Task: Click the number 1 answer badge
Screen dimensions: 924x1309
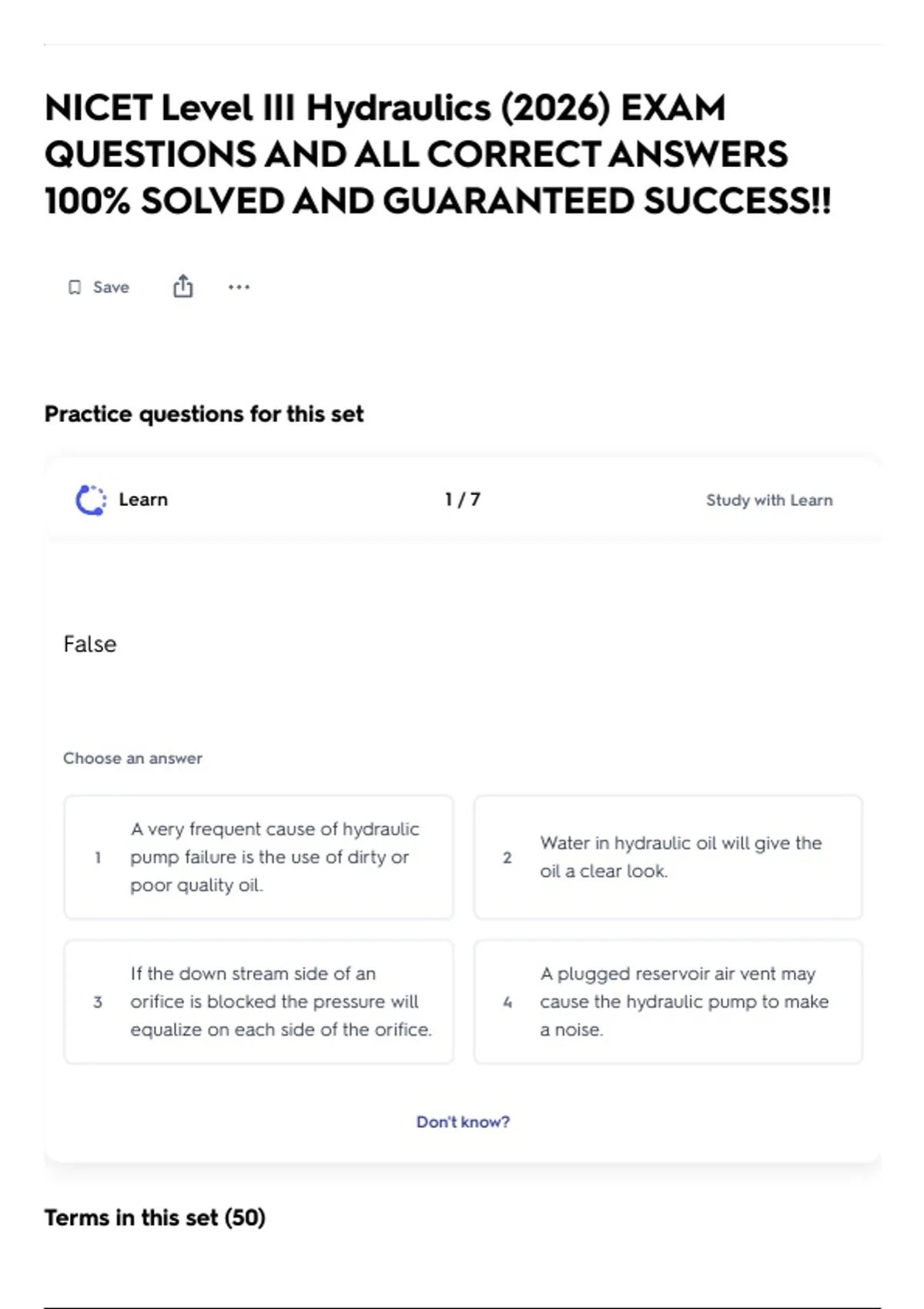Action: pos(98,858)
